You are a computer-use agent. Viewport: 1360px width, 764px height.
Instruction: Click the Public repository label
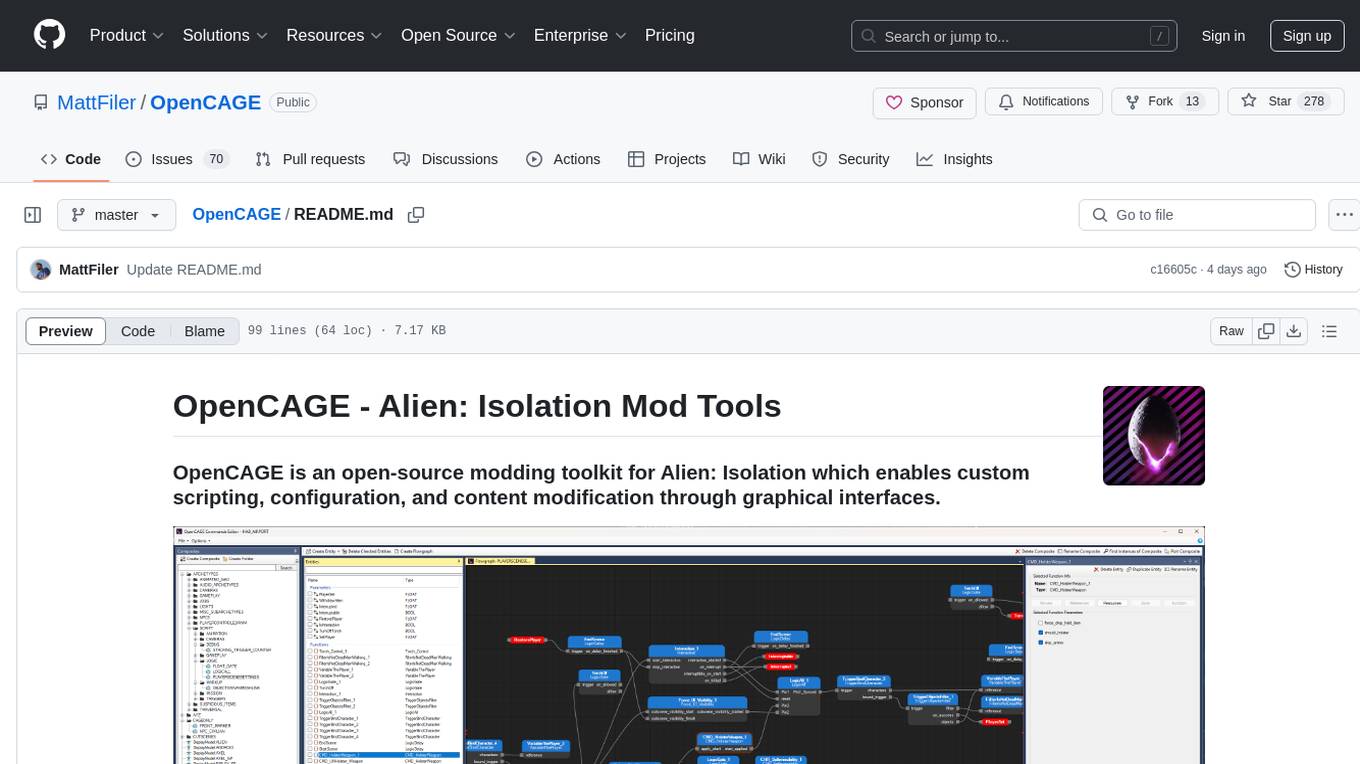pyautogui.click(x=293, y=102)
